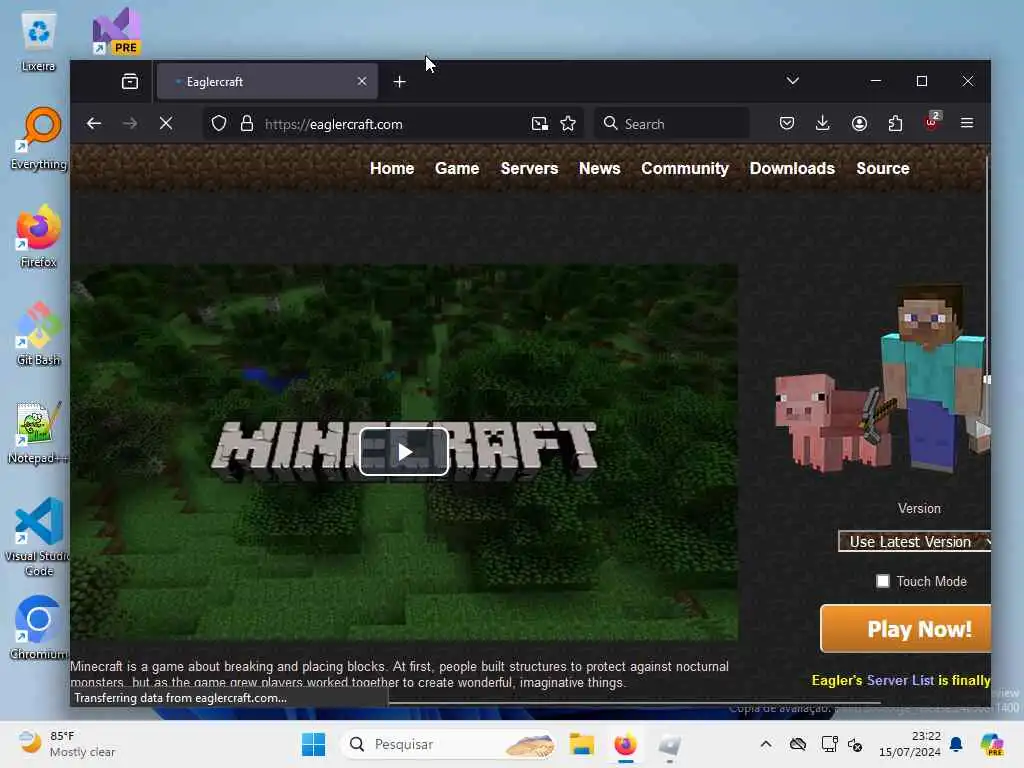Image resolution: width=1024 pixels, height=768 pixels.
Task: Open the Game menu item
Action: point(457,168)
